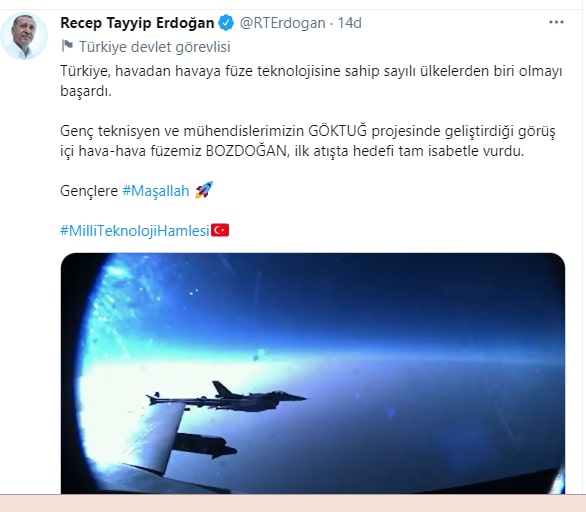
Task: Follow the #MilliTeknolojiHamlesi hashtag
Action: pyautogui.click(x=135, y=231)
